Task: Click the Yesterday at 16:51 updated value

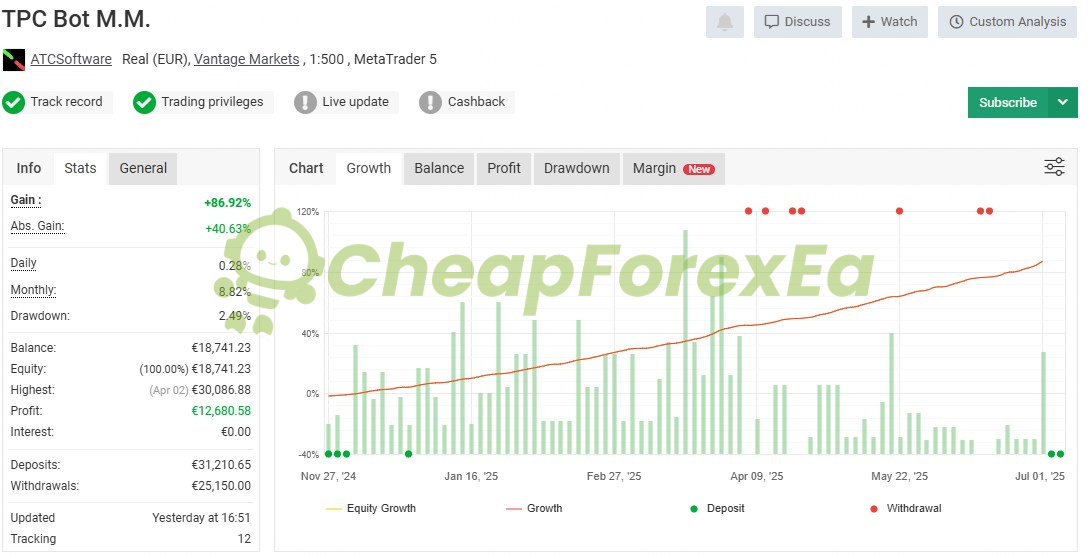Action: point(201,518)
